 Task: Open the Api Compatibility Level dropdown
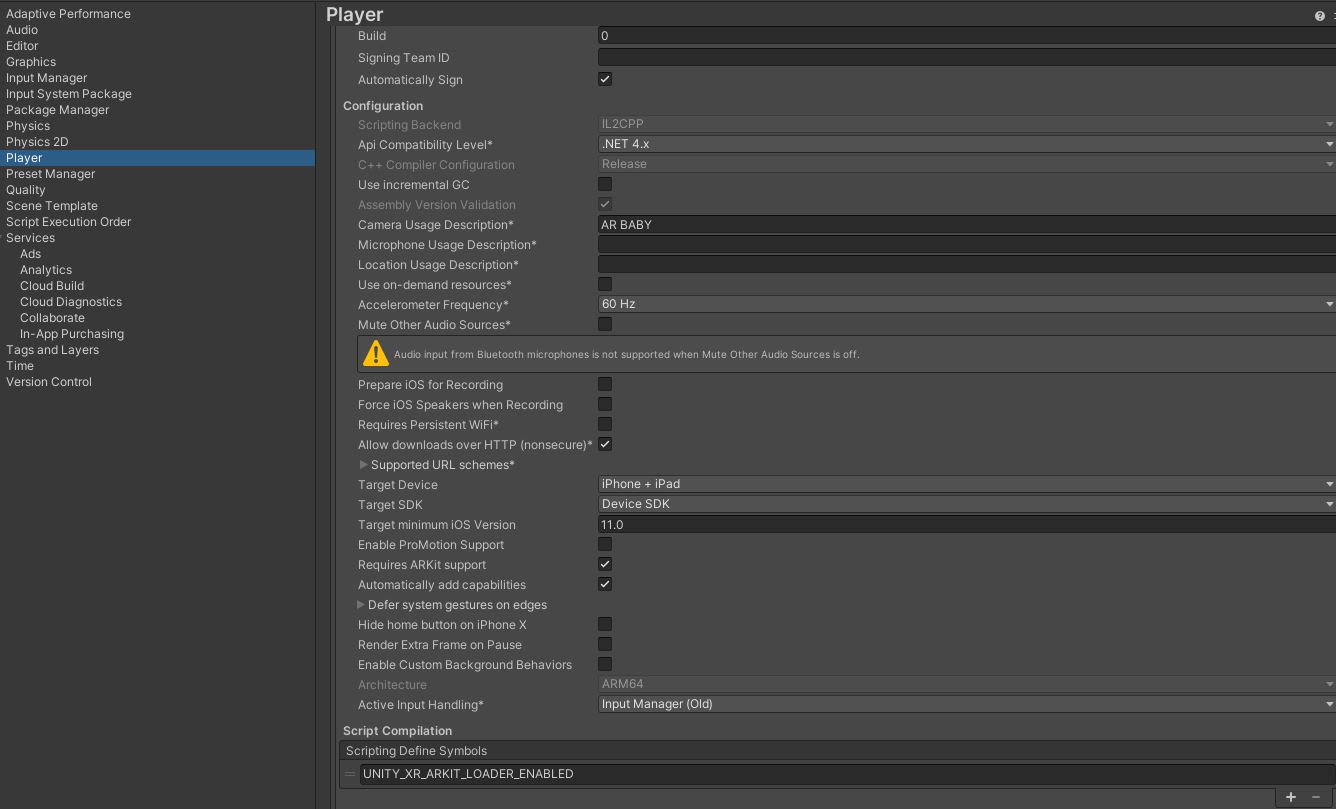pos(960,144)
